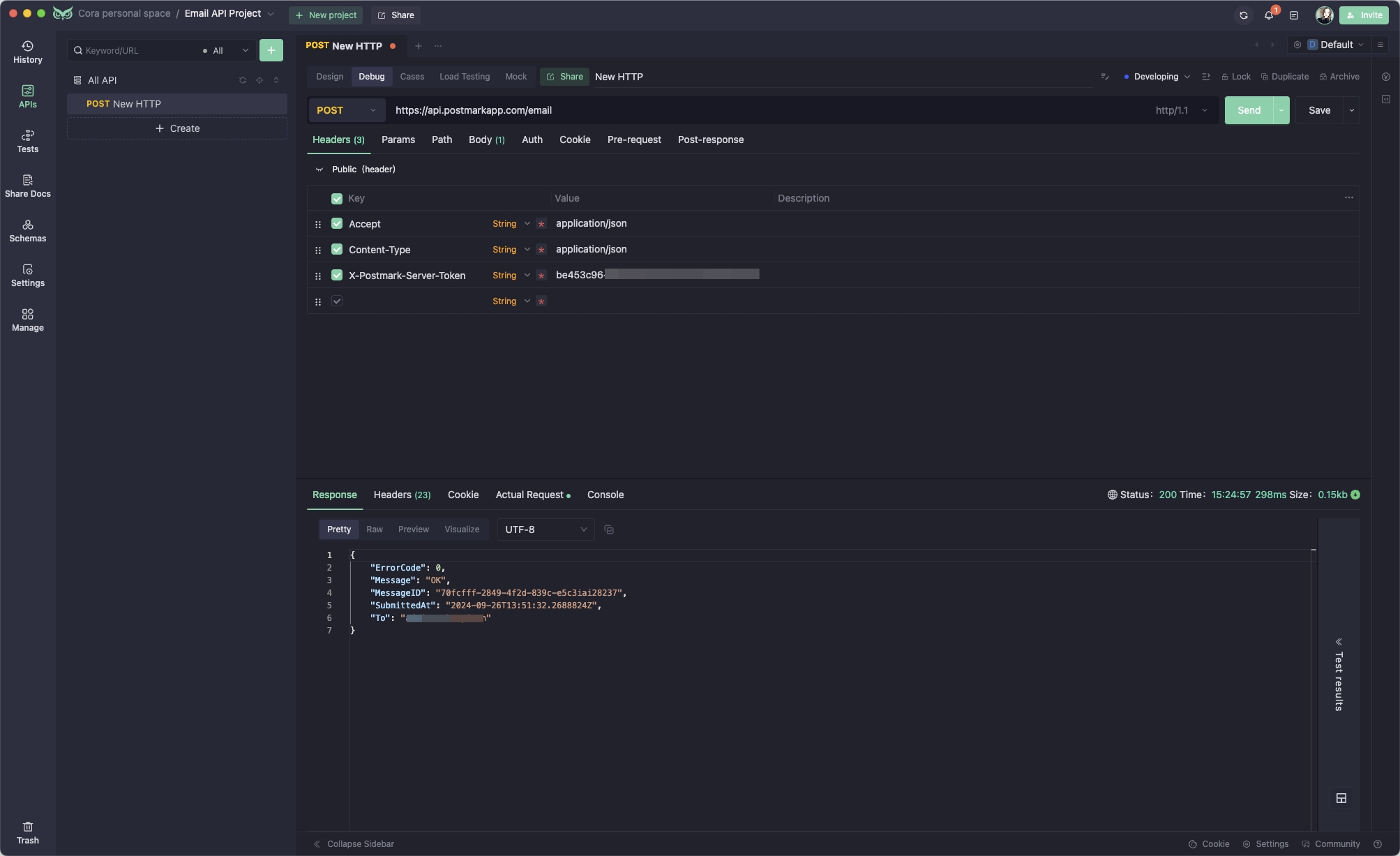Toggle required star for X-Postmark-Server-Token
The width and height of the screenshot is (1400, 856).
541,276
